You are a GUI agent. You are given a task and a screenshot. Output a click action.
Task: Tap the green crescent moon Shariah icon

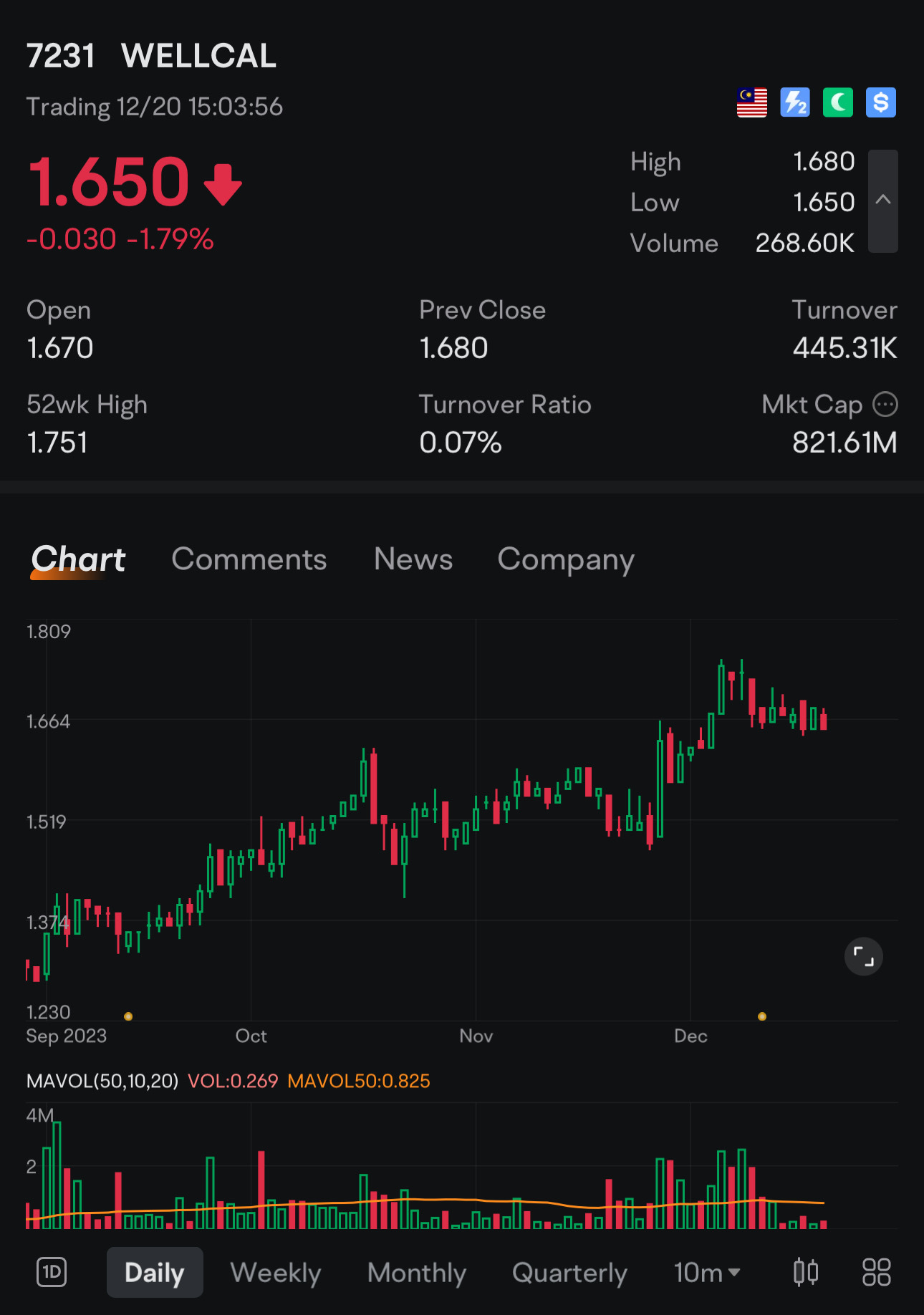(838, 102)
